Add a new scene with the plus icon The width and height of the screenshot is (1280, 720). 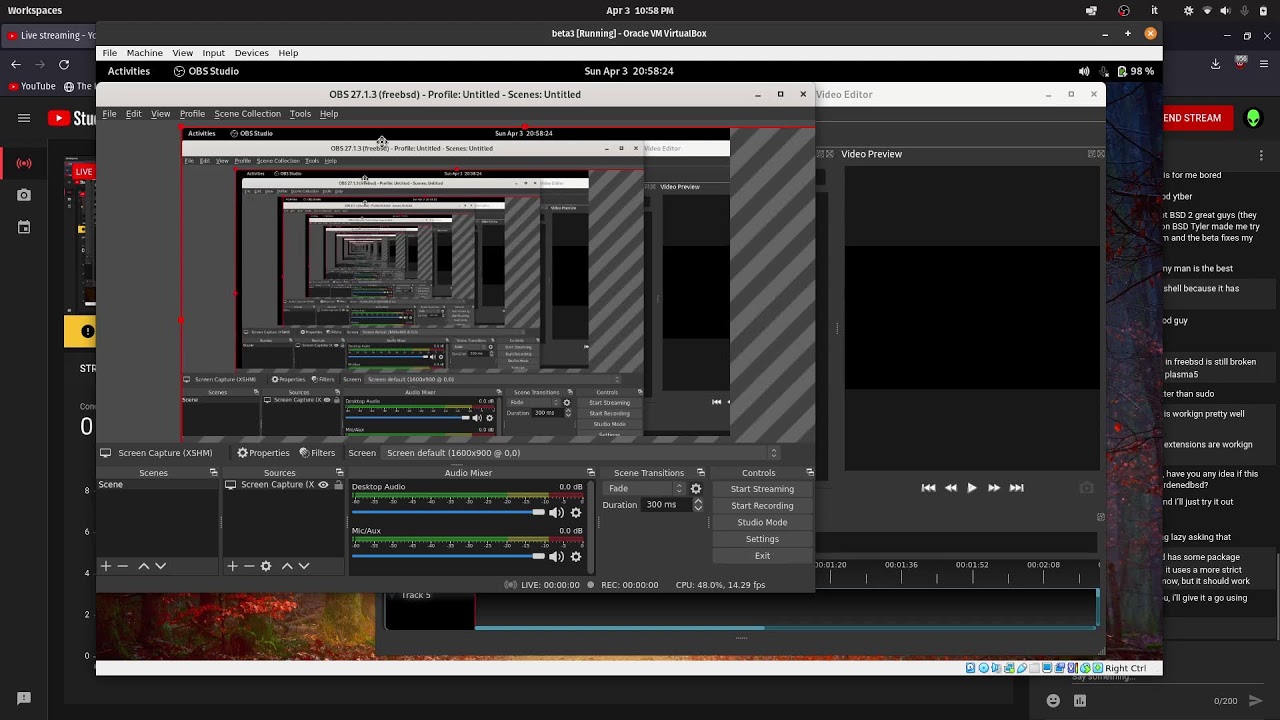pyautogui.click(x=106, y=566)
